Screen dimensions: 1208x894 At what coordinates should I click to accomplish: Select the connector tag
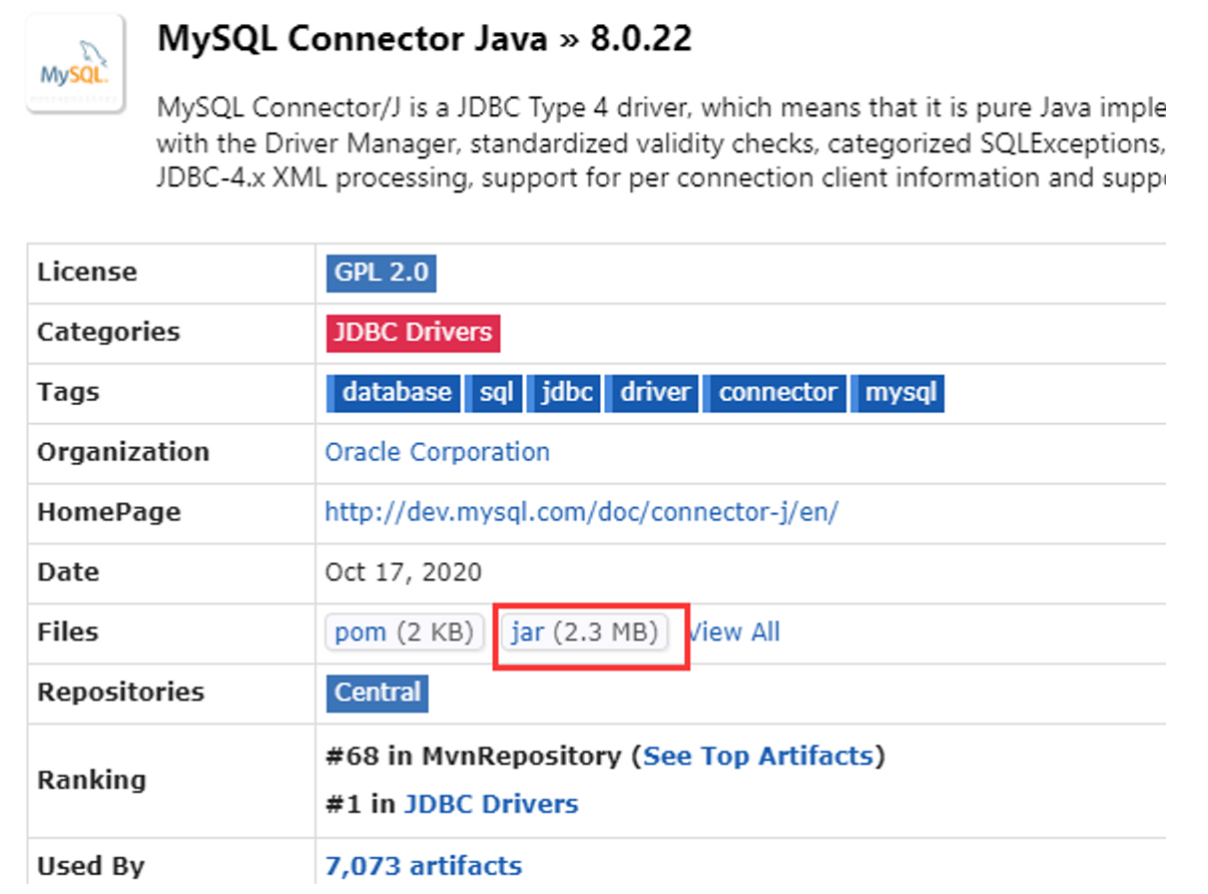pyautogui.click(x=777, y=392)
